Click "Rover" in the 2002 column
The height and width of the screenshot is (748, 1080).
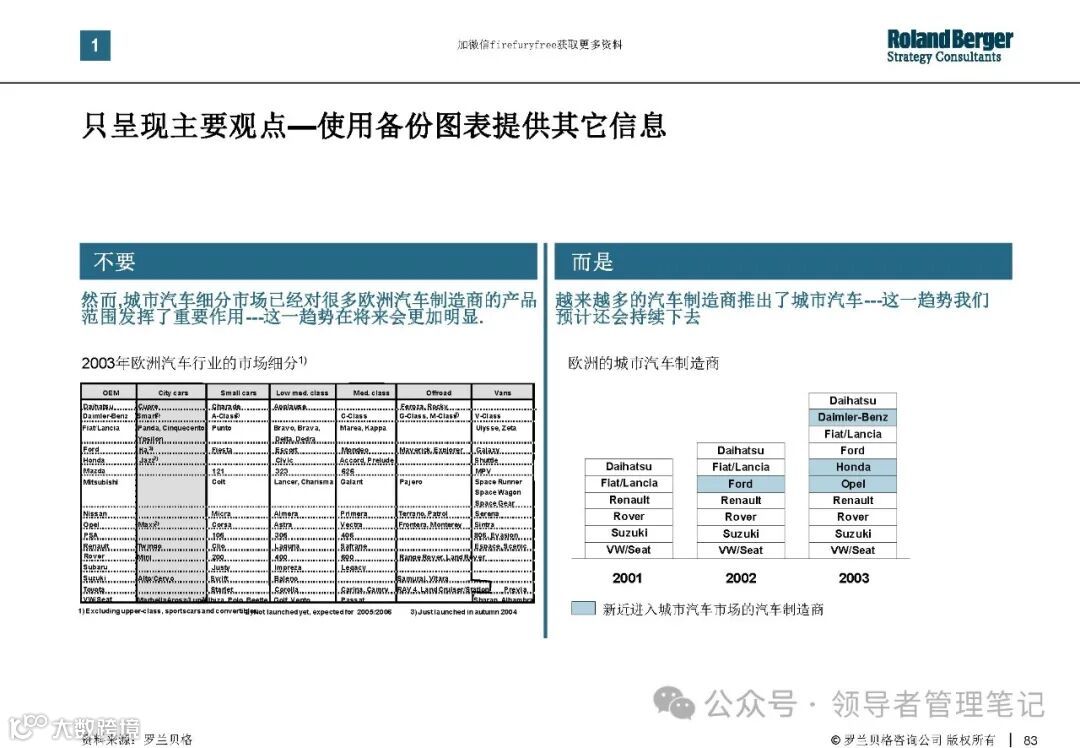click(740, 517)
